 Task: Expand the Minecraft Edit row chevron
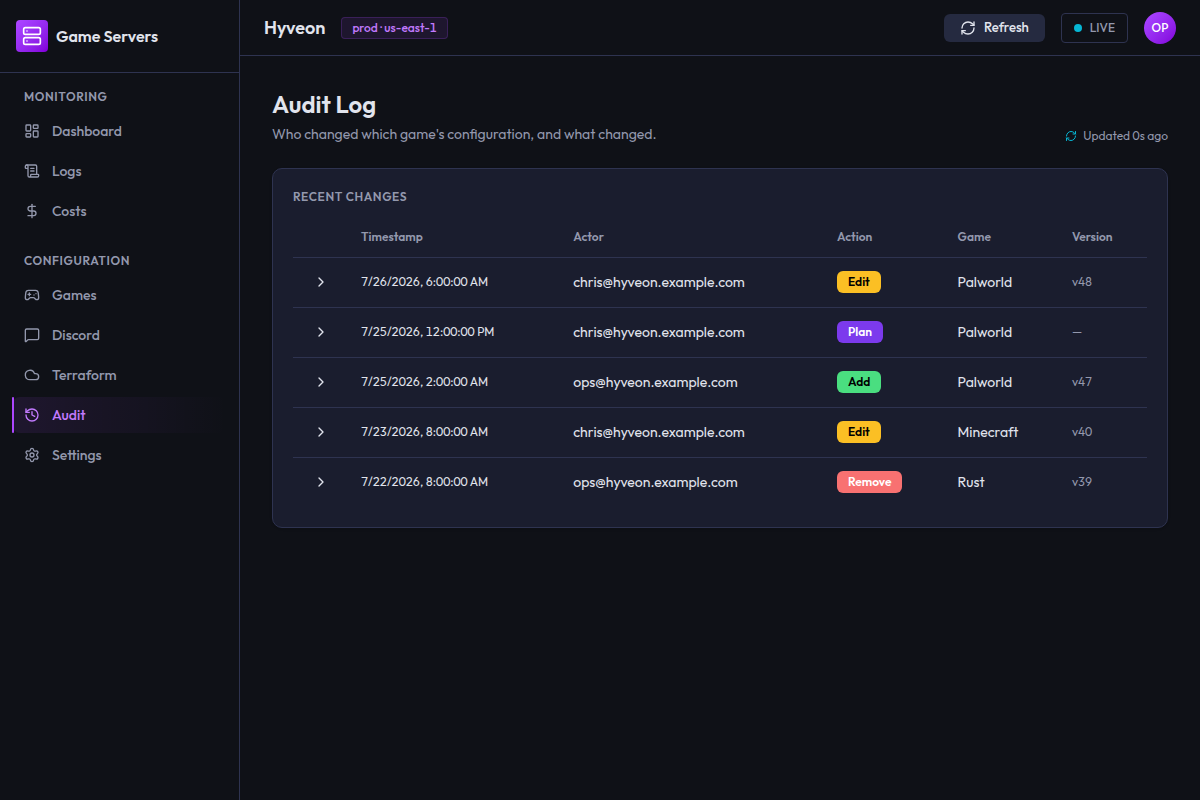321,432
